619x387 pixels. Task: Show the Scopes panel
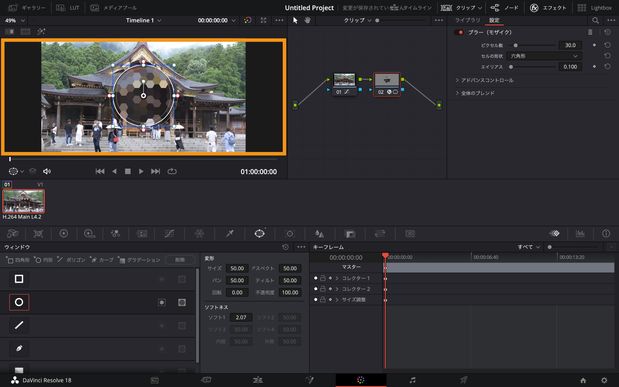click(x=580, y=234)
